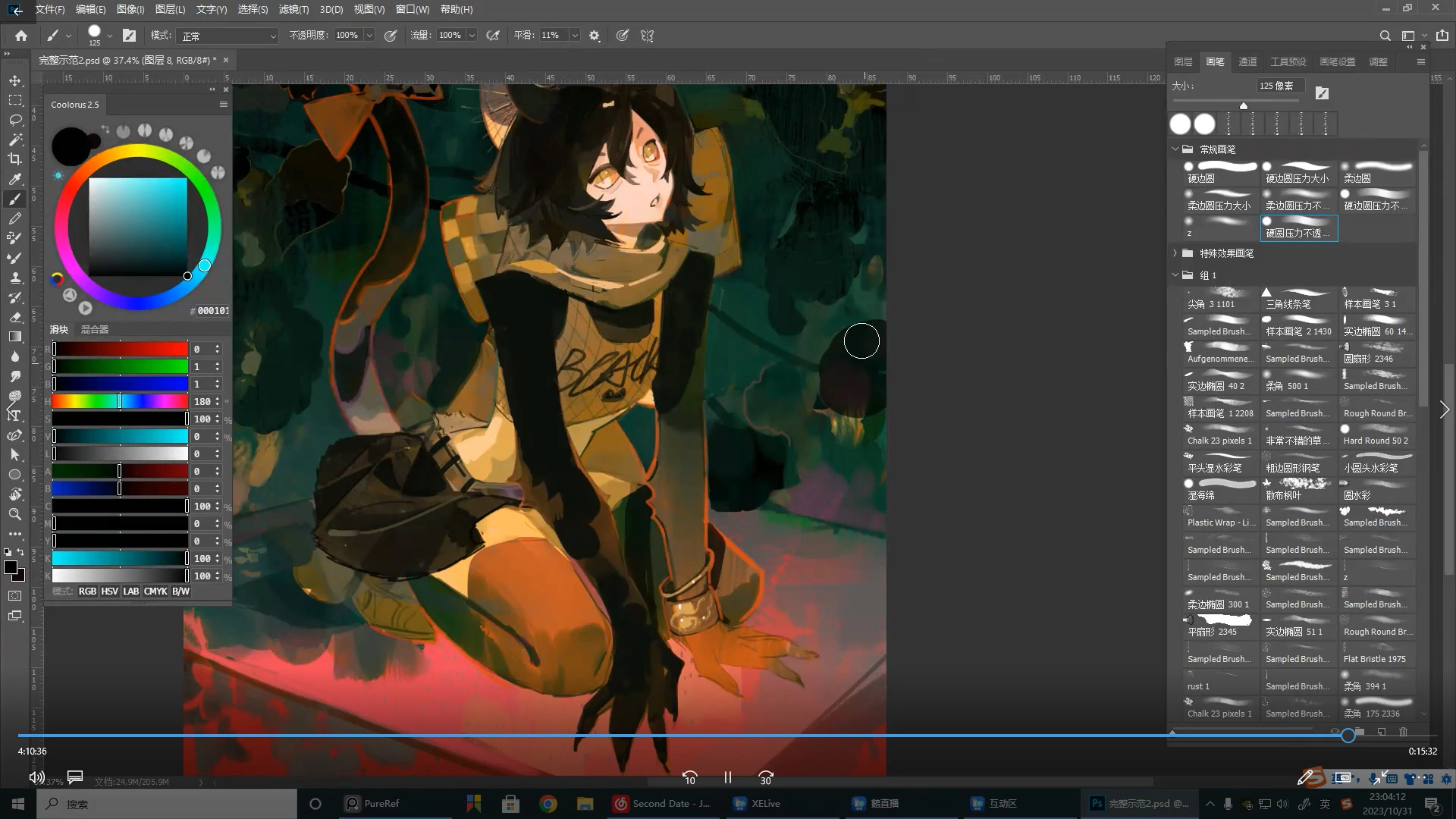
Task: Select the Zoom tool
Action: [x=15, y=514]
